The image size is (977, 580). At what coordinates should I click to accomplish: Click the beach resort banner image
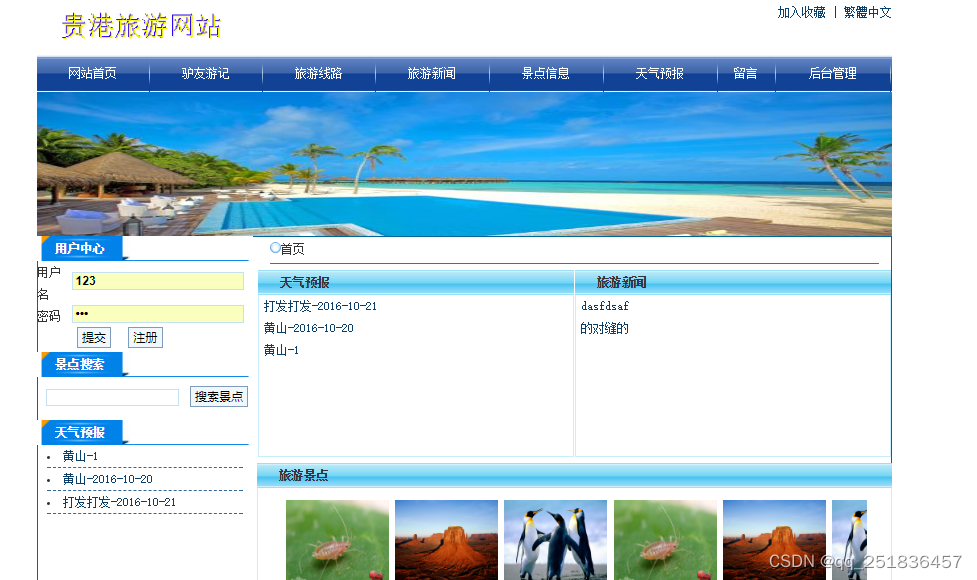tap(464, 164)
